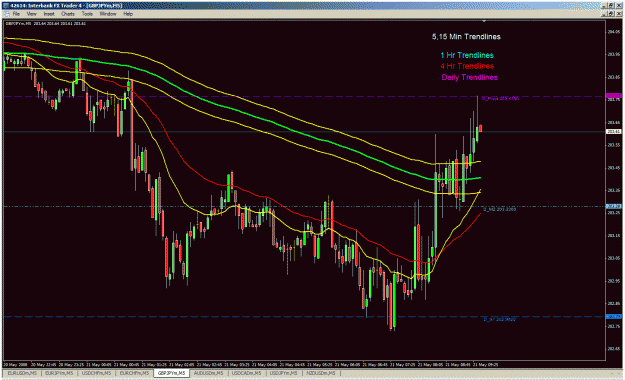This screenshot has width=625, height=380.
Task: Restore the inner chart window
Action: 610,14
